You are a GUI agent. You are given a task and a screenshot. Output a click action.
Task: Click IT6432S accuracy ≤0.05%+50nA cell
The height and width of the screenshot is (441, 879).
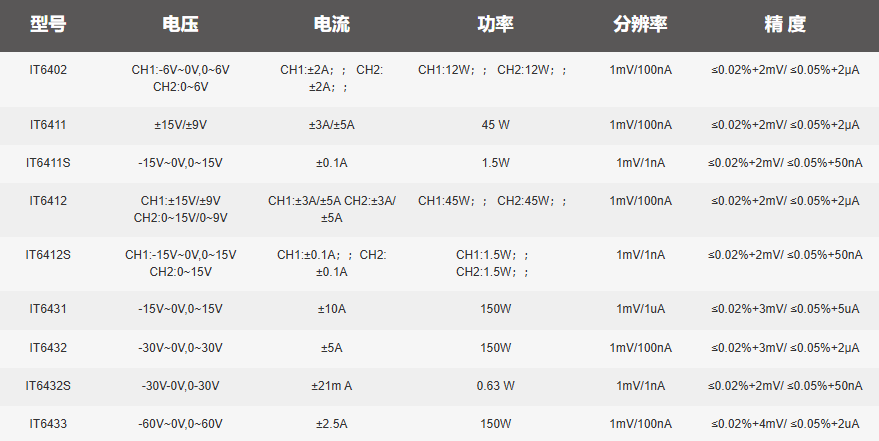785,386
